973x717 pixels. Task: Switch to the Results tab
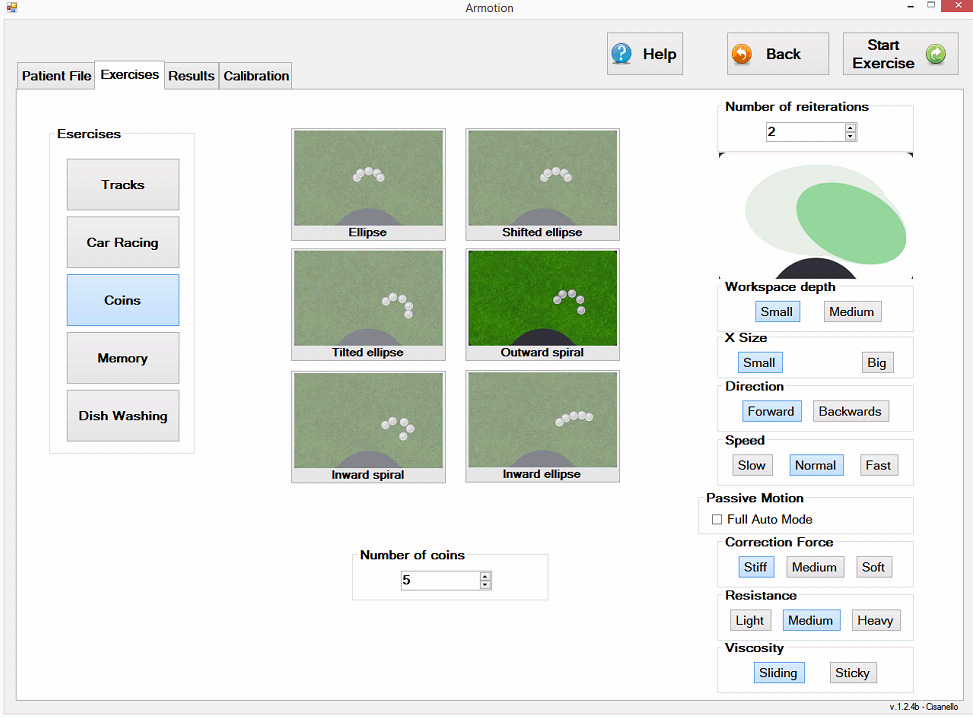[191, 76]
